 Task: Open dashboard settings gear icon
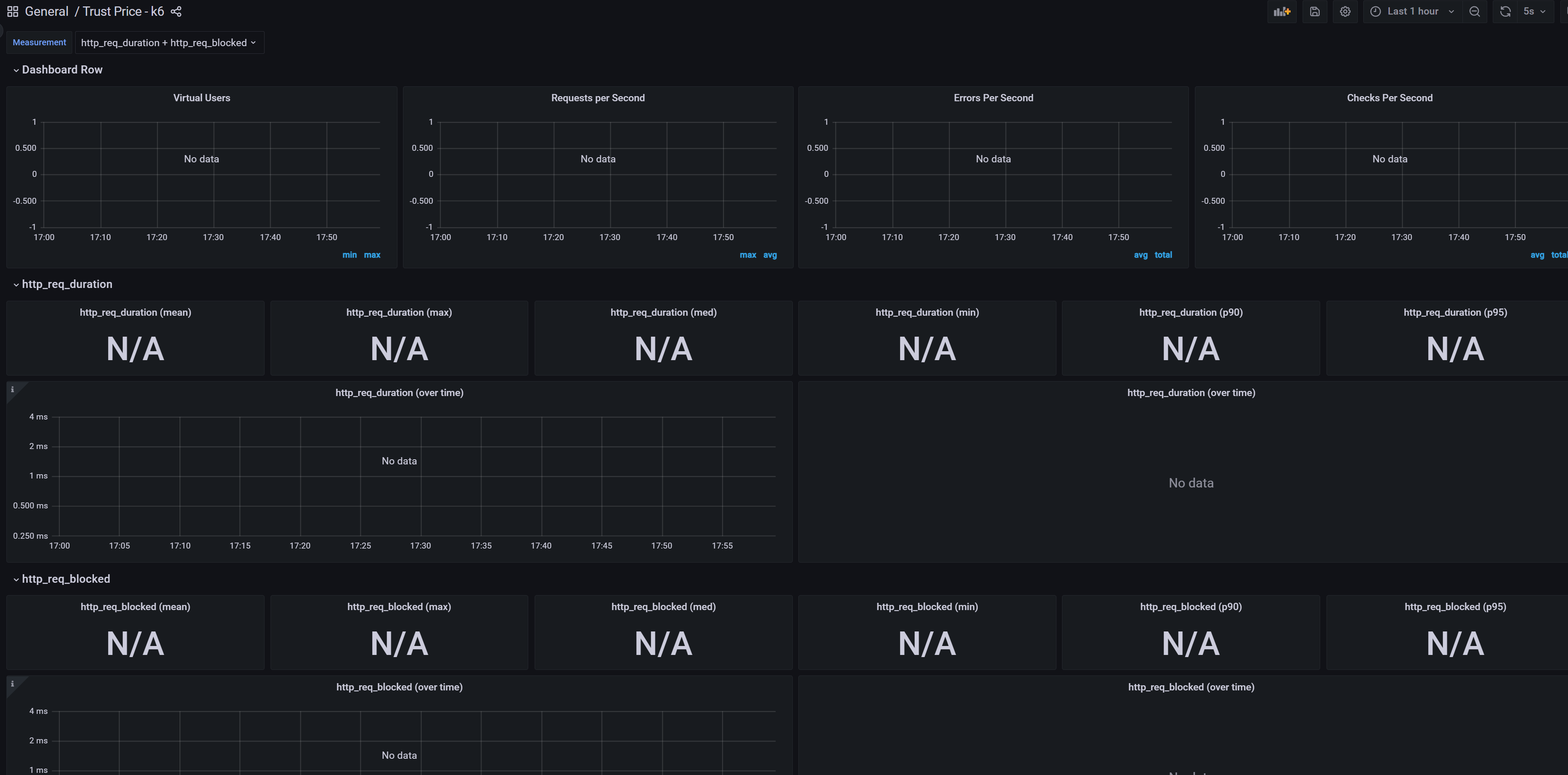(x=1344, y=12)
